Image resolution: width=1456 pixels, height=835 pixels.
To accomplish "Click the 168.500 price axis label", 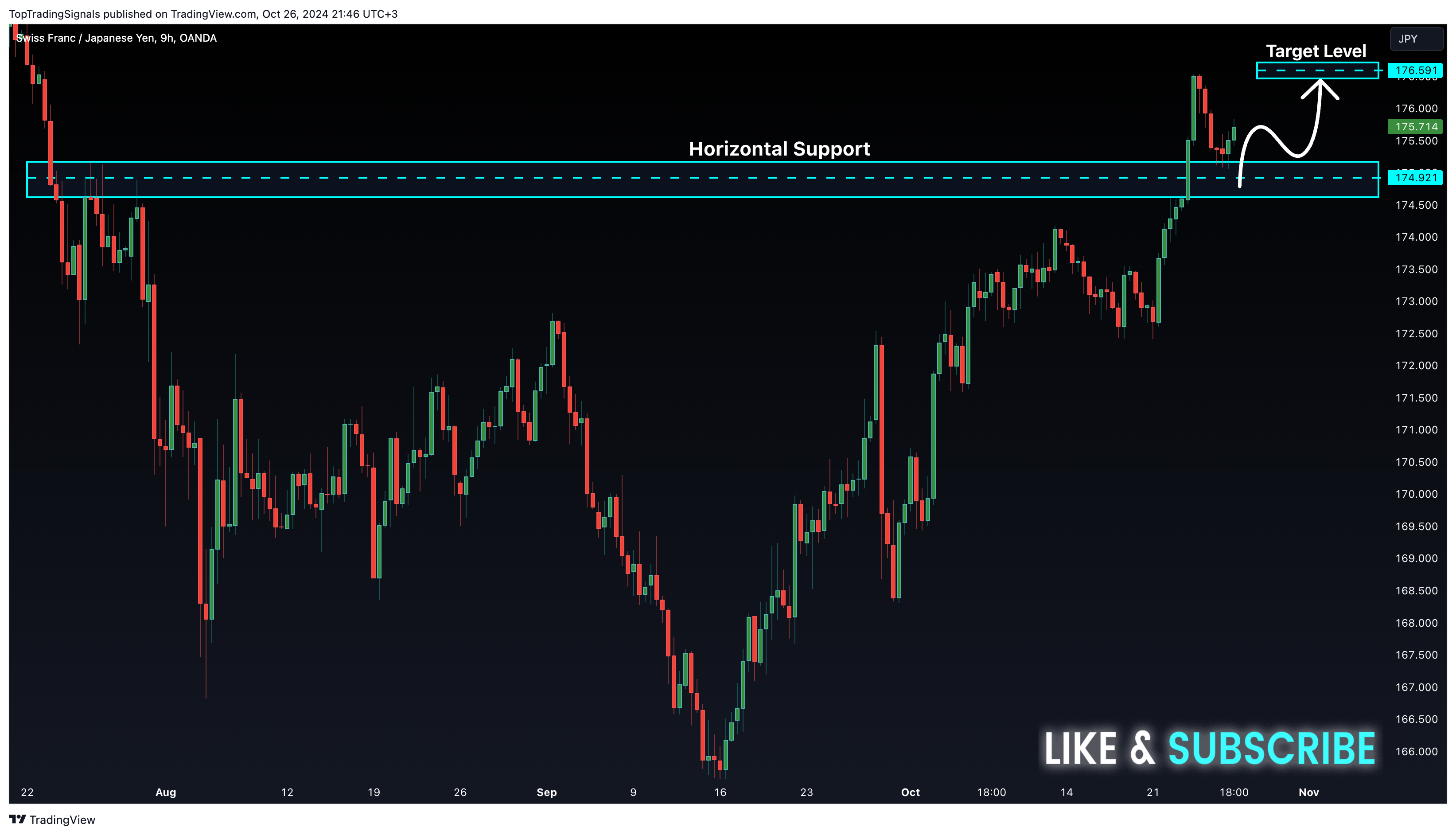I will [x=1416, y=591].
